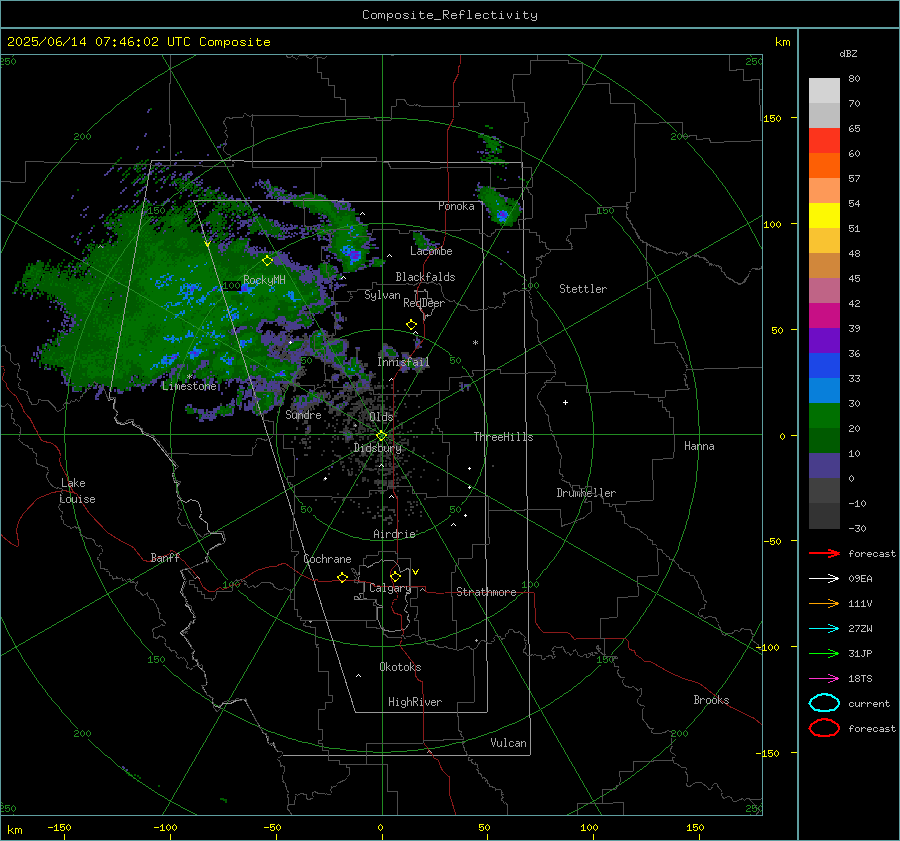Click the yellow diamond marker near RockyMH
Screen dimensions: 900x841
pos(267,261)
